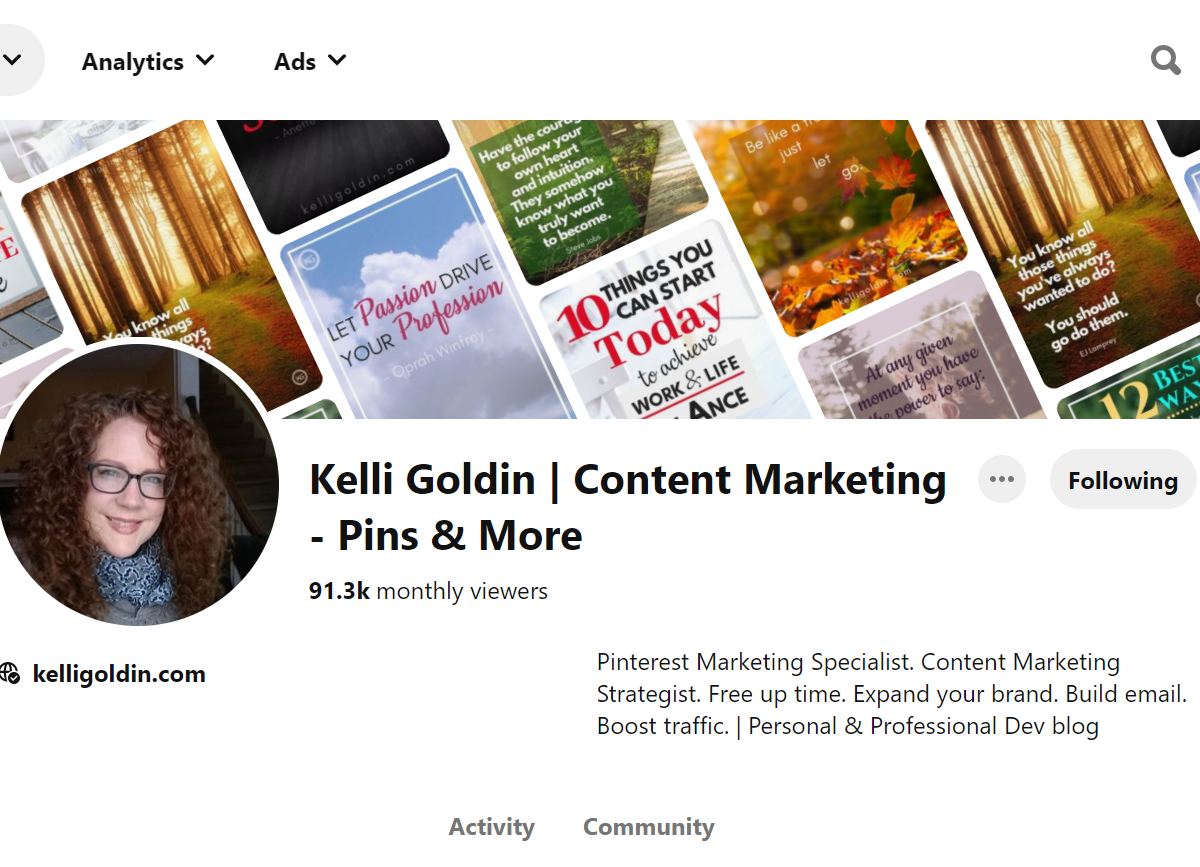This screenshot has height=867, width=1200.
Task: Switch to the Community tab
Action: tap(648, 827)
